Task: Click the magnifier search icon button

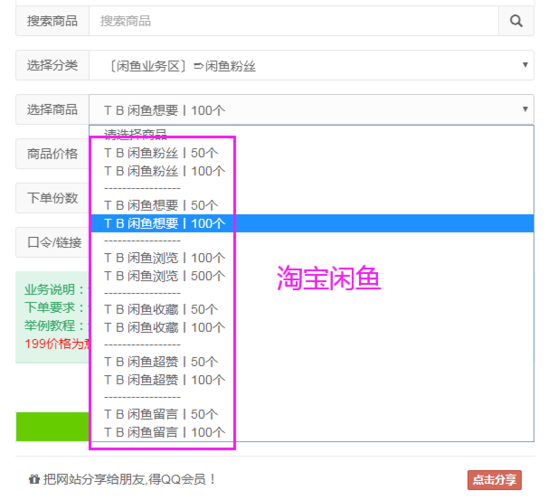Action: (516, 21)
